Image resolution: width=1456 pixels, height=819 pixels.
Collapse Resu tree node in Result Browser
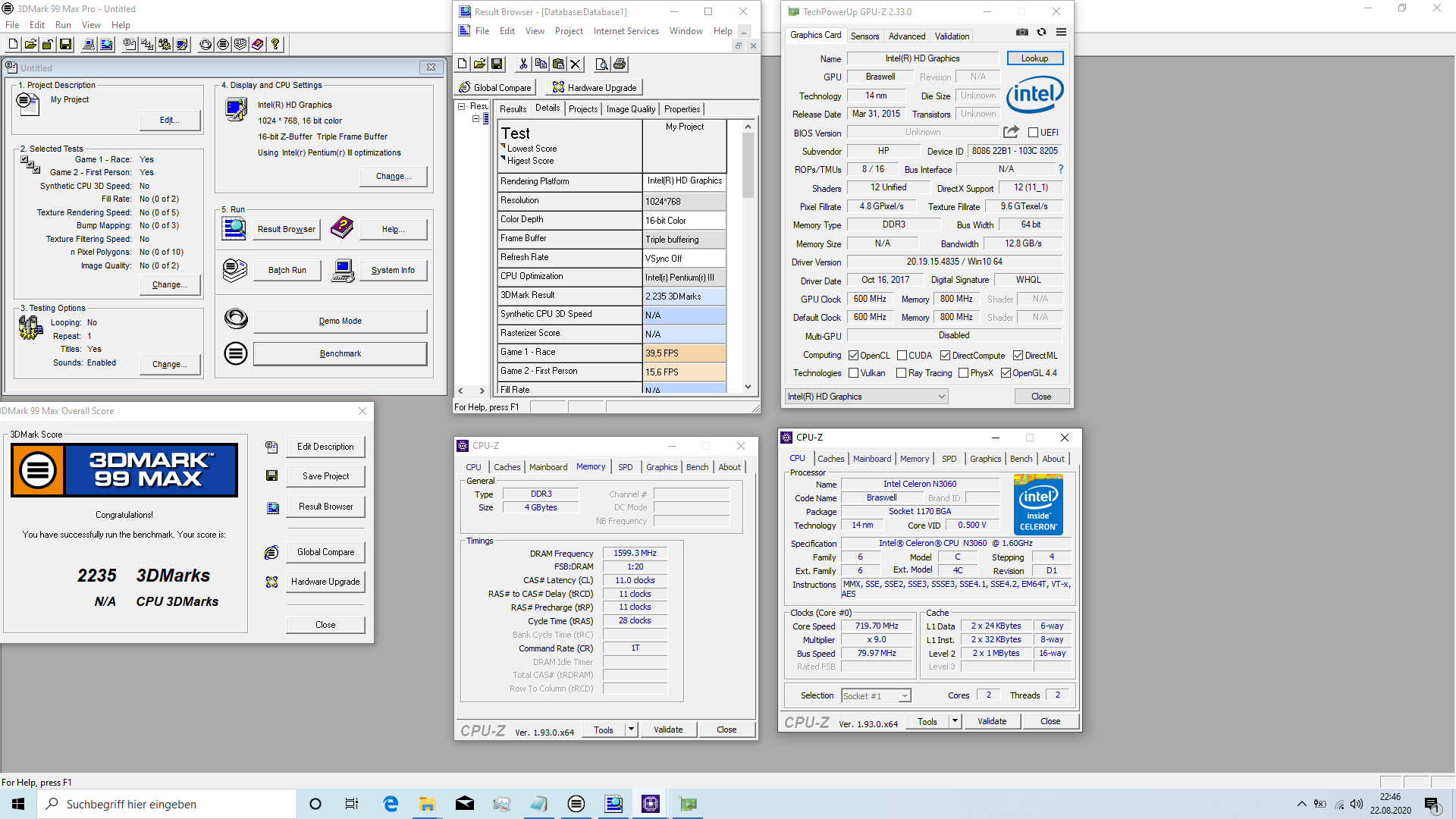click(461, 106)
